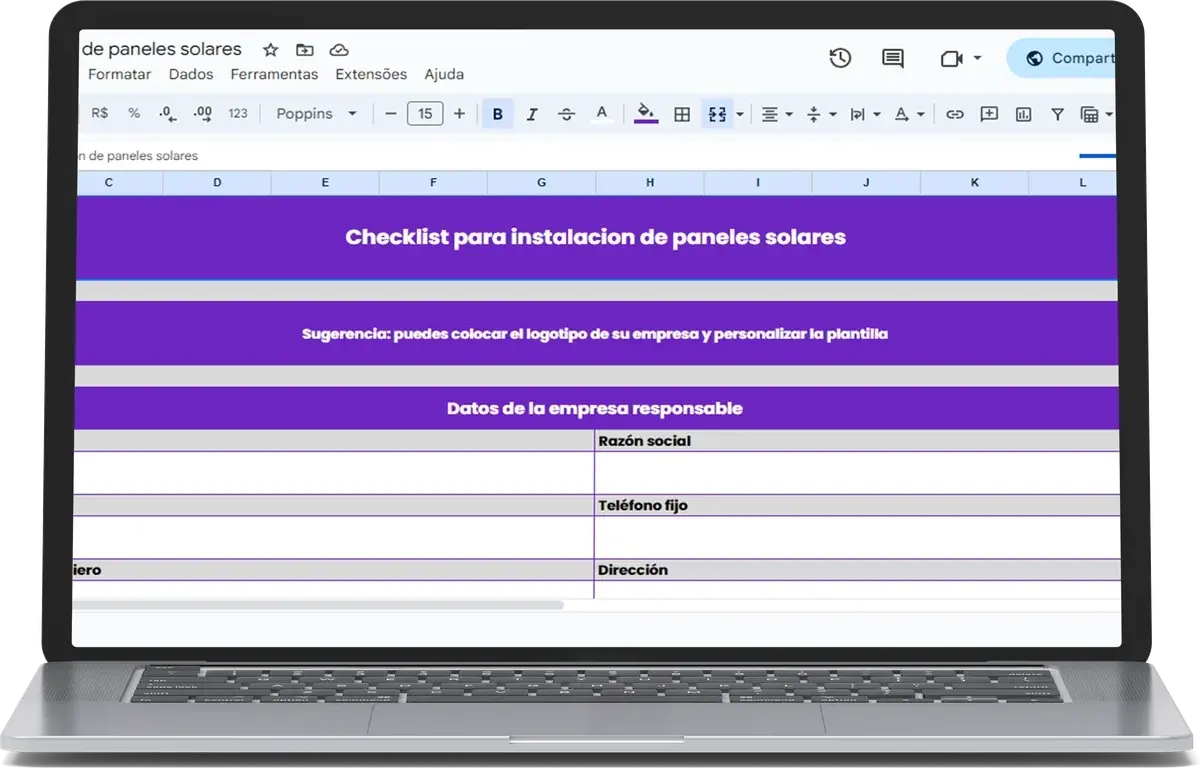Open table view options dropdown
The width and height of the screenshot is (1200, 768).
click(1096, 114)
